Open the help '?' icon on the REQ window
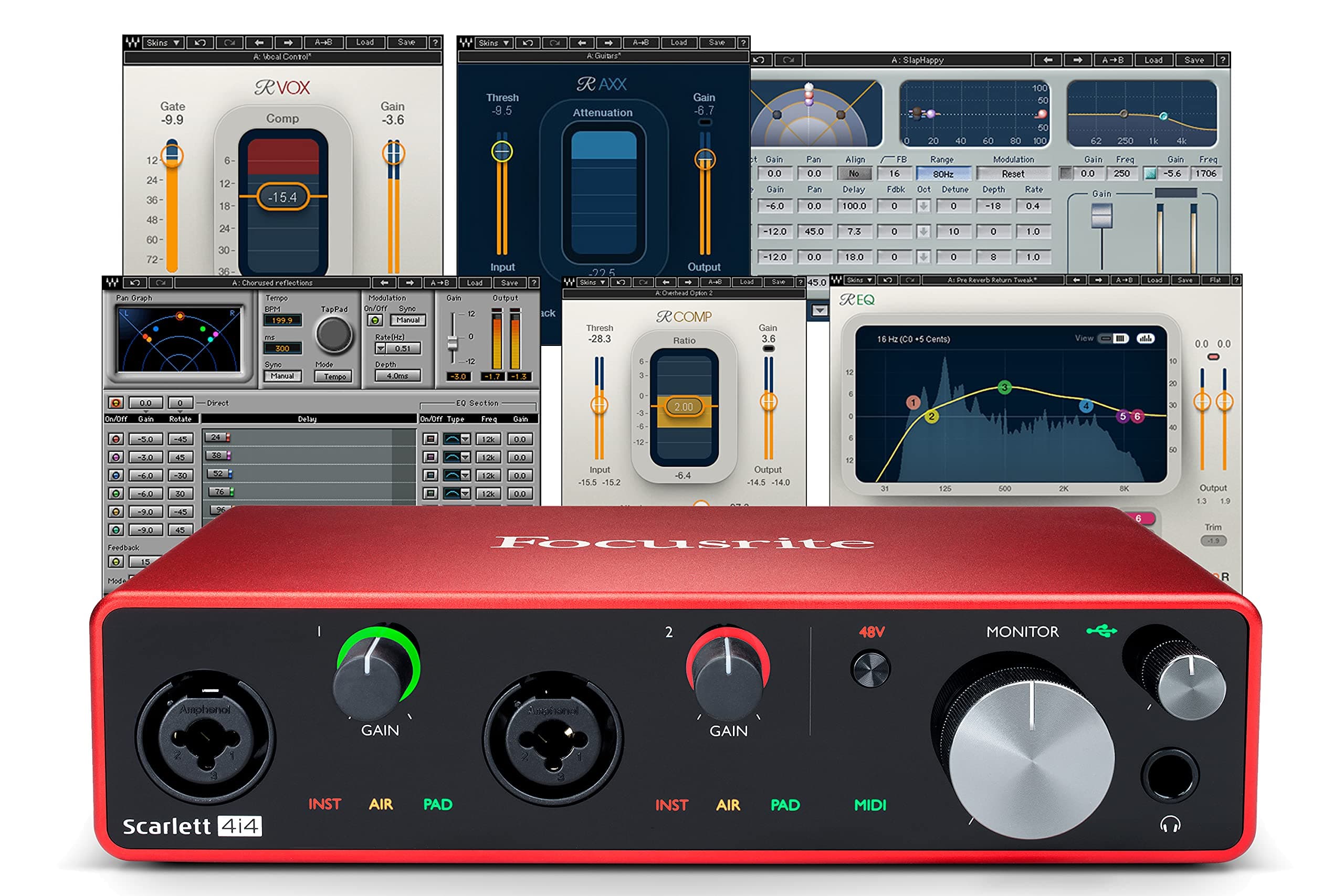 tap(1237, 281)
